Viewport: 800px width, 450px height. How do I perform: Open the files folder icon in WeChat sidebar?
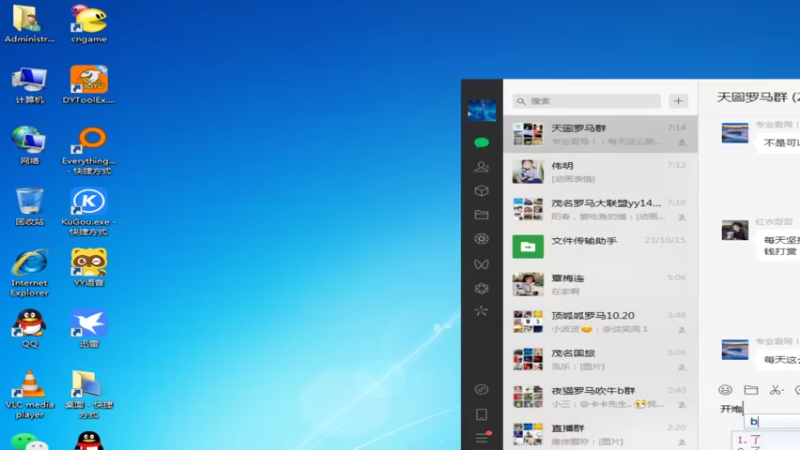[482, 215]
